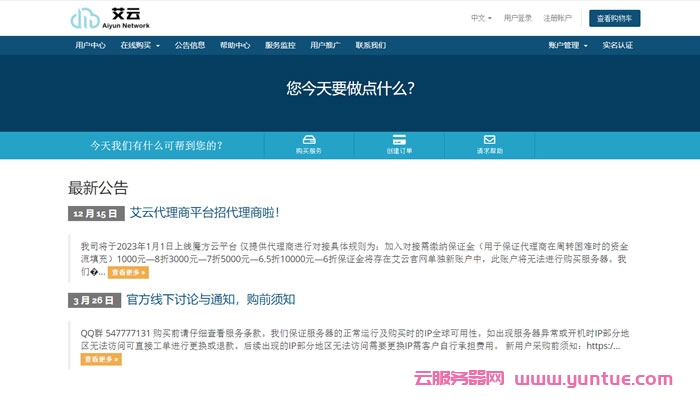
Task: Click the 请求帮助 envelope icon
Action: (489, 140)
